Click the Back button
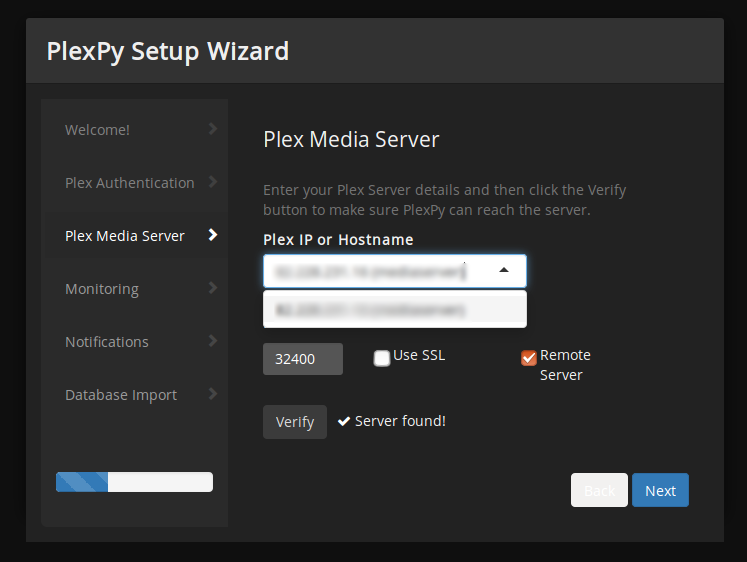The height and width of the screenshot is (562, 747). [x=599, y=490]
